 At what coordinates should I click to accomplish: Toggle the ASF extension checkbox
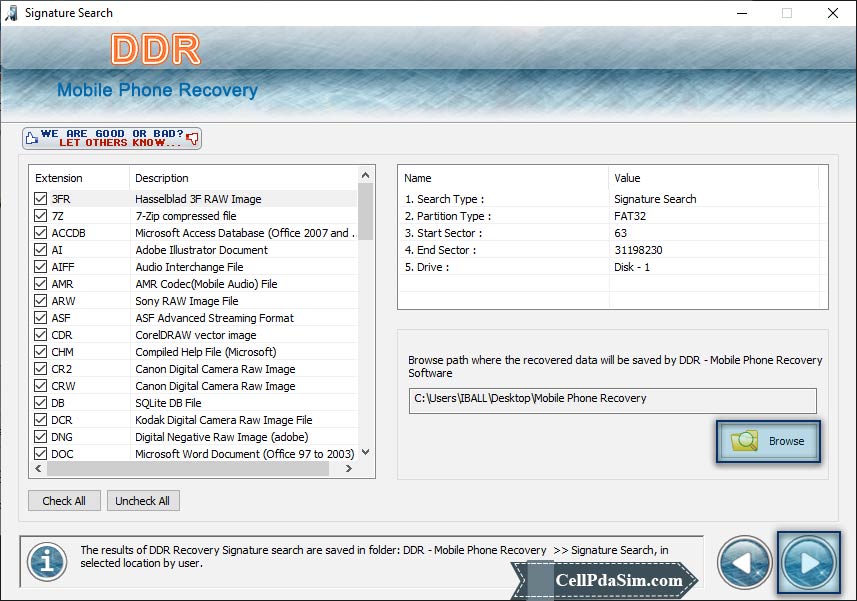point(40,317)
